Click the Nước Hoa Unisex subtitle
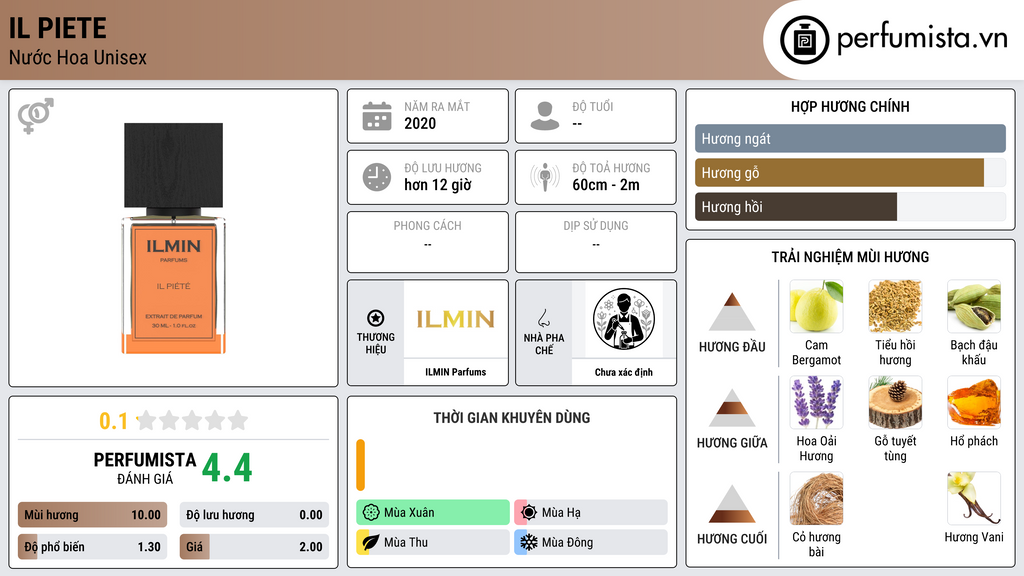The image size is (1024, 576). tap(78, 57)
